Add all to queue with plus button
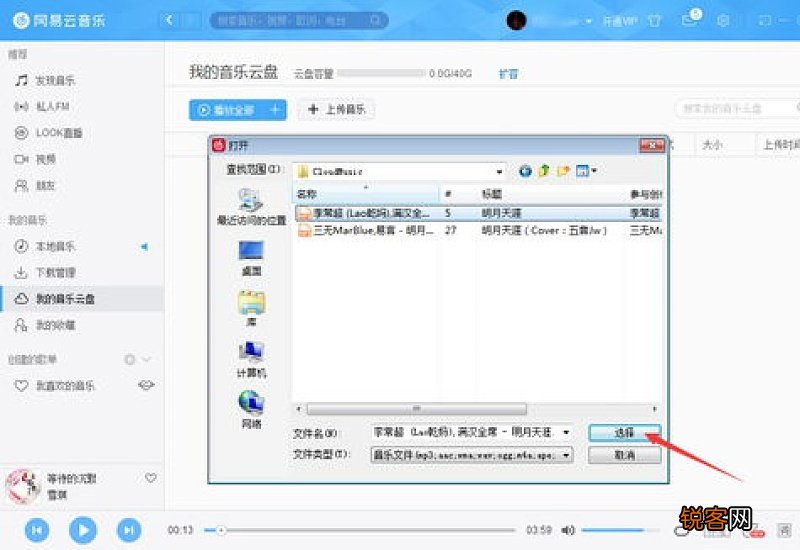 click(276, 110)
